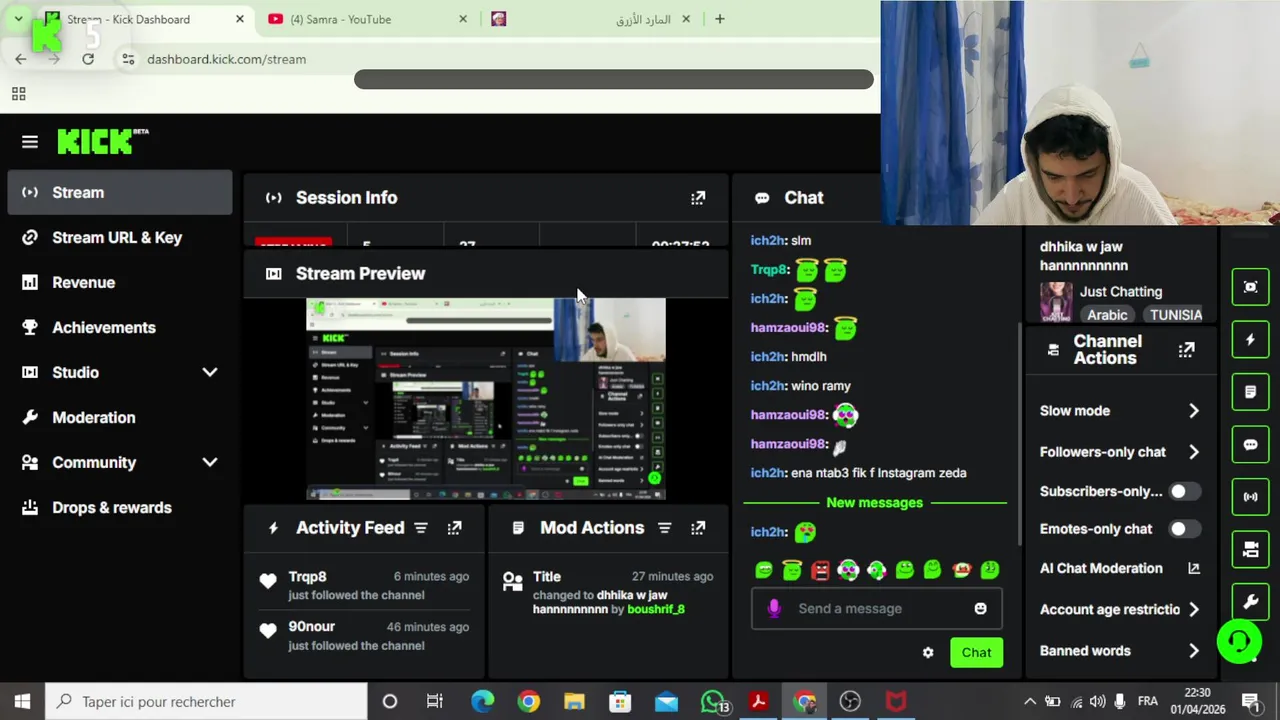
Task: Open Banned words options arrow
Action: pyautogui.click(x=1193, y=651)
